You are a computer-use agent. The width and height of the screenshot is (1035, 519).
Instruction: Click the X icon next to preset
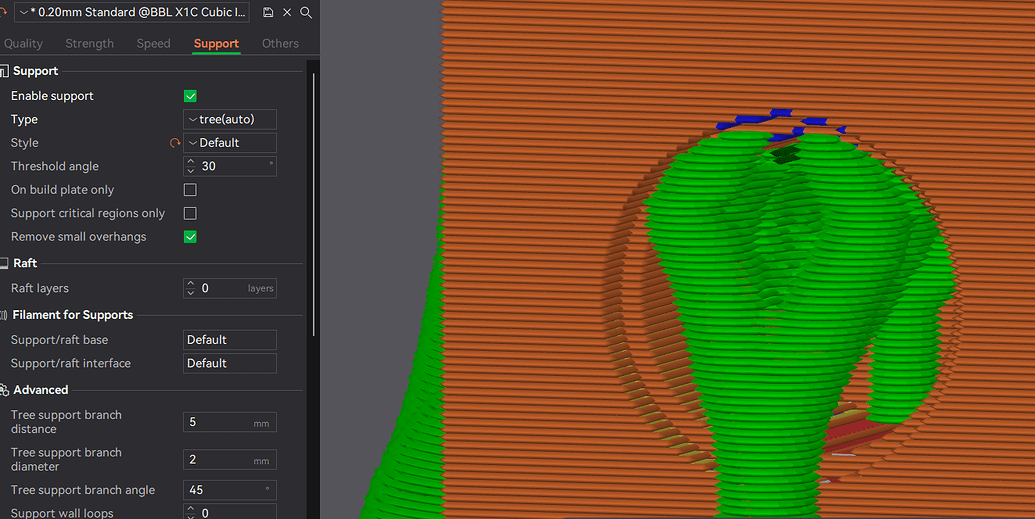click(x=287, y=13)
